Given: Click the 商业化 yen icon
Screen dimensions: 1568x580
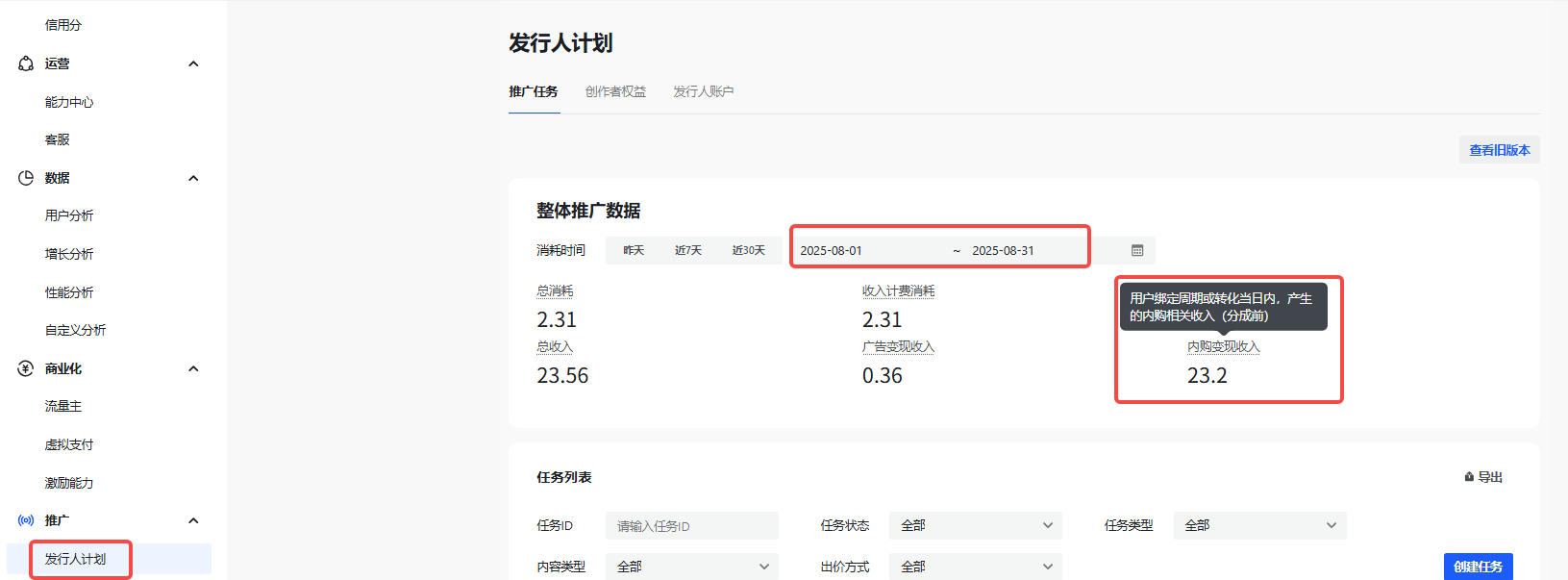Looking at the screenshot, I should coord(26,368).
